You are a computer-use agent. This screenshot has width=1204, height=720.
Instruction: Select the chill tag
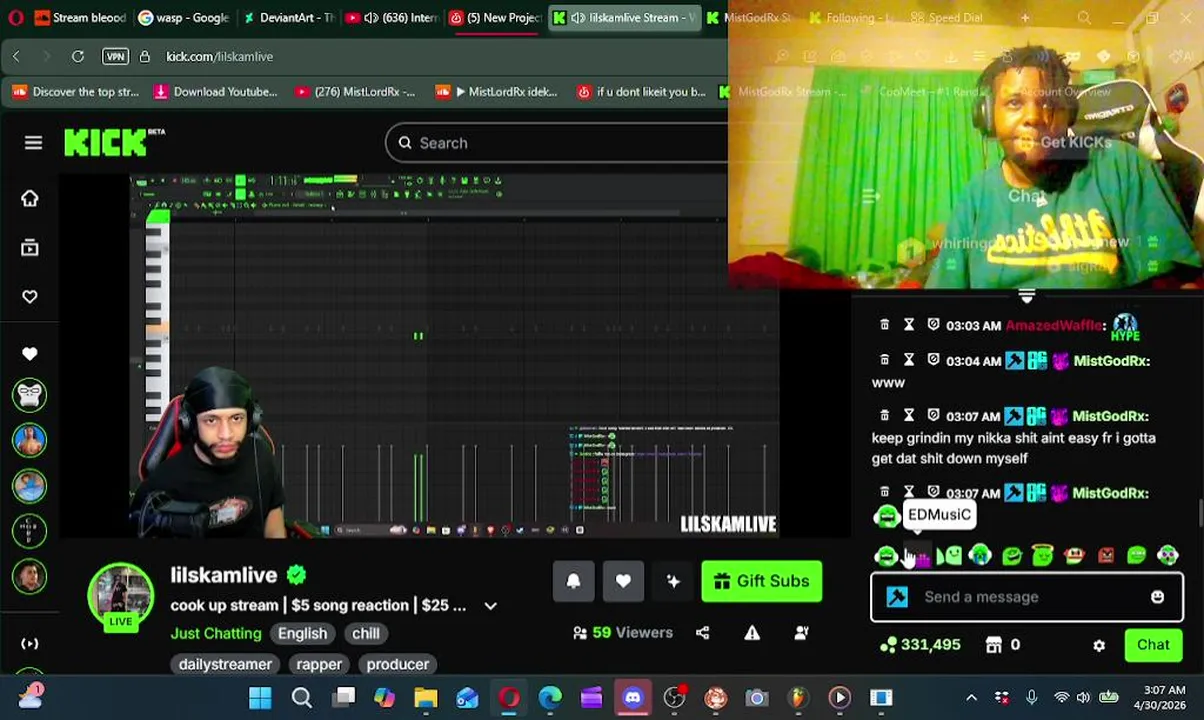365,633
